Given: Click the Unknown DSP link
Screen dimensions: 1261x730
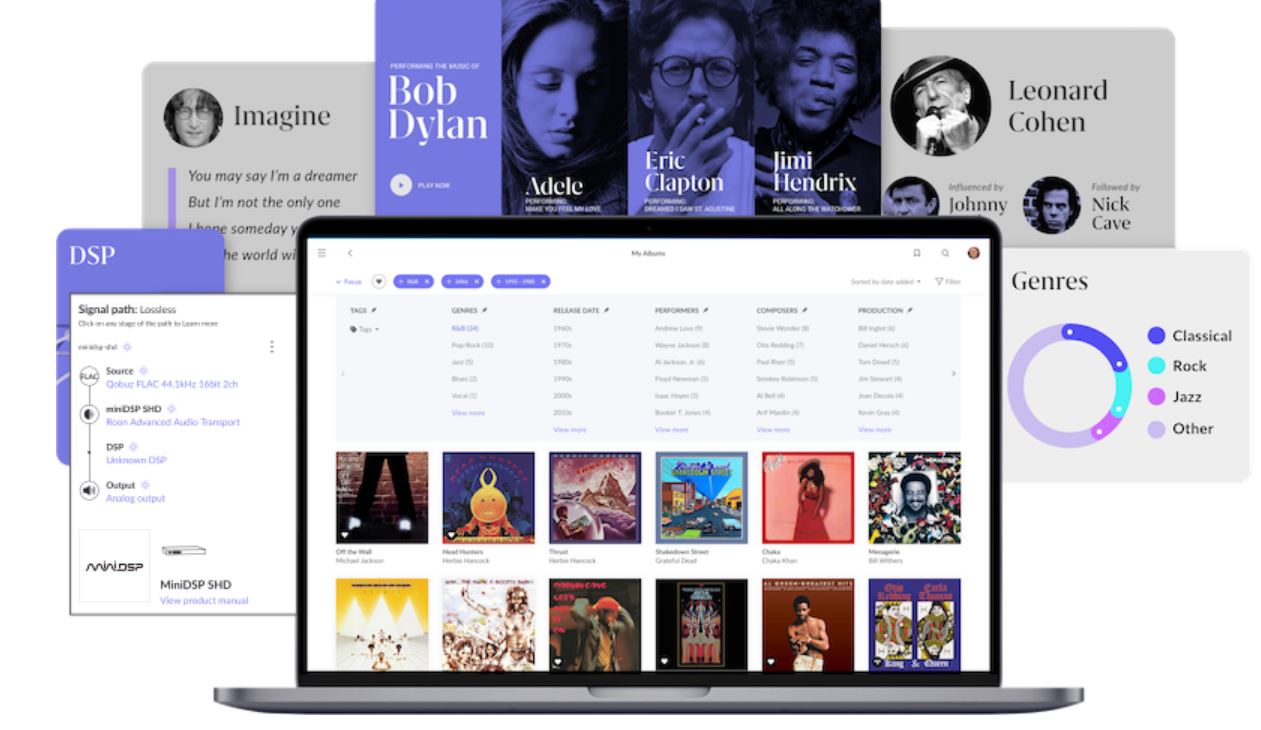Looking at the screenshot, I should (x=136, y=460).
